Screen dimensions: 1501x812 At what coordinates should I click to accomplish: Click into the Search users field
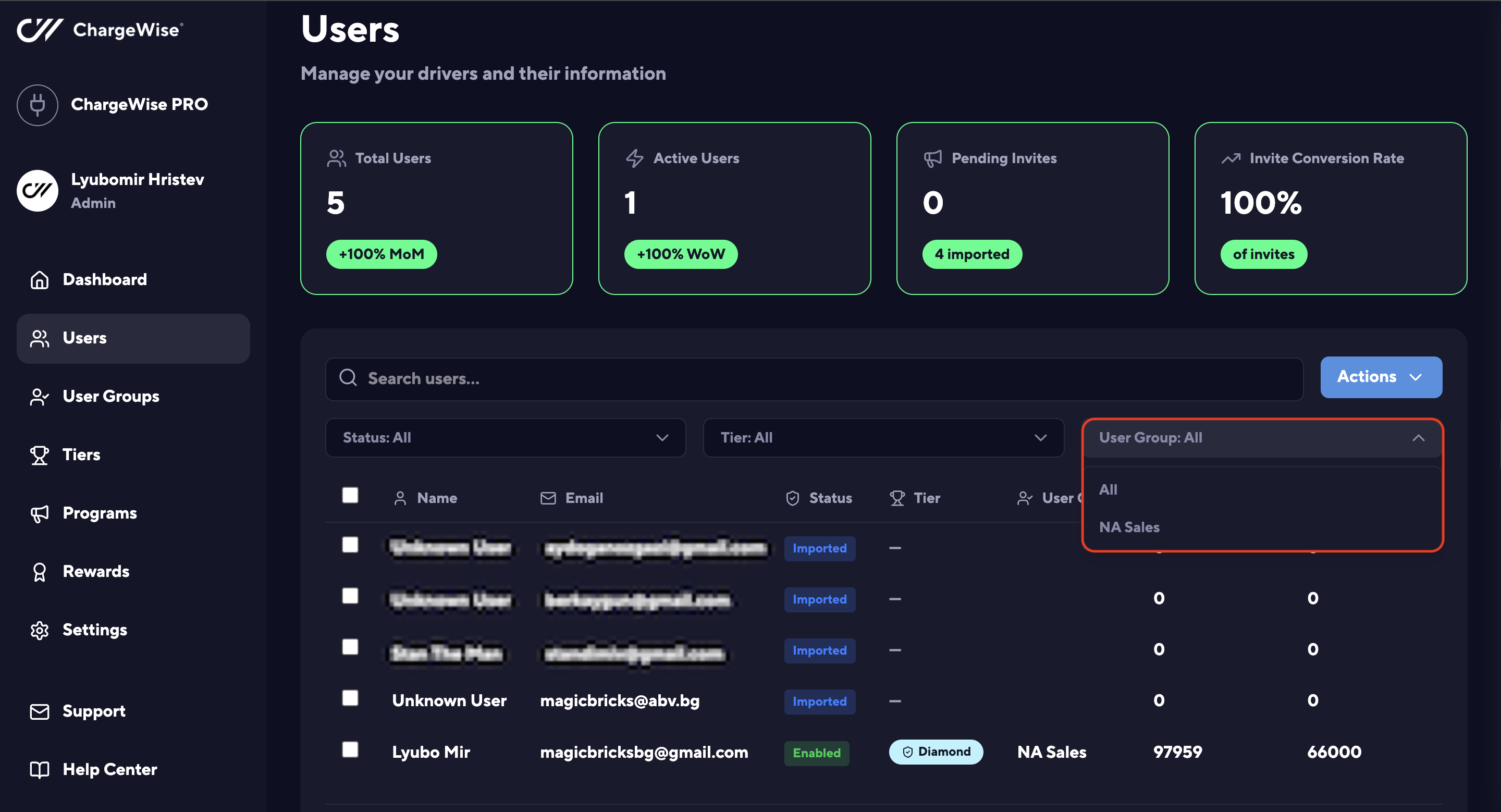(816, 379)
